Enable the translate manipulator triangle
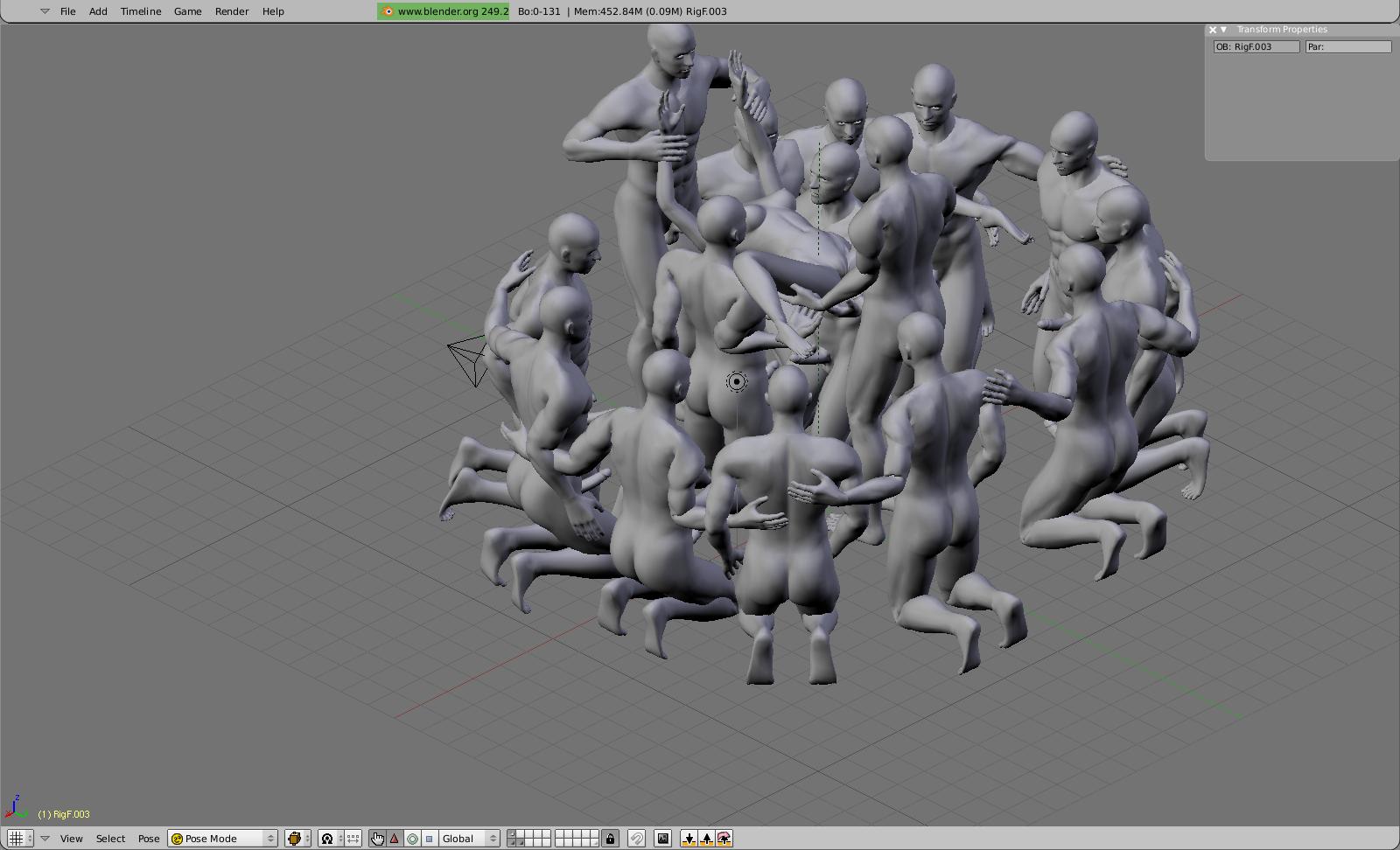This screenshot has width=1400, height=850. point(395,839)
